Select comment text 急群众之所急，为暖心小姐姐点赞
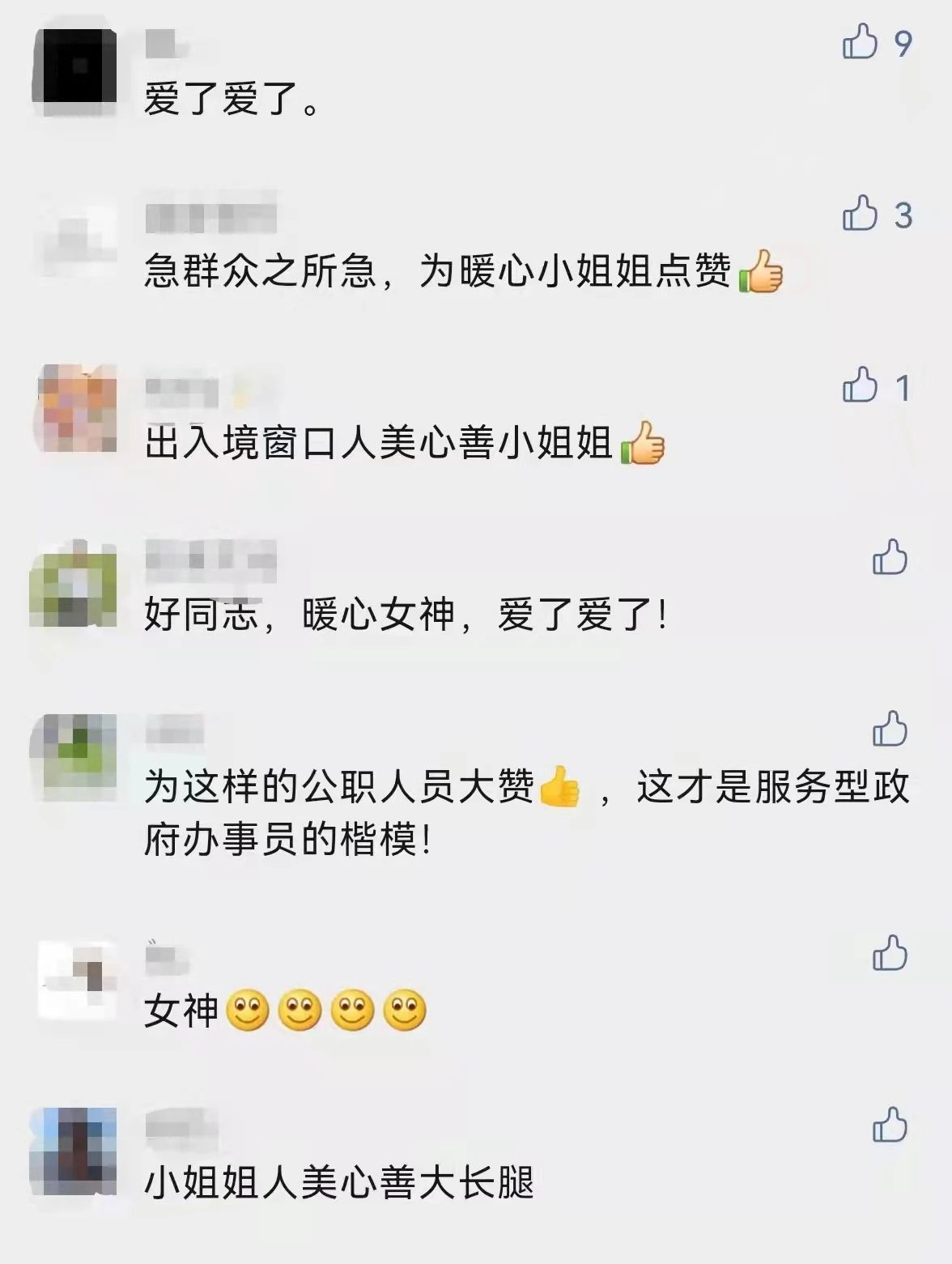952x1264 pixels. tap(437, 271)
